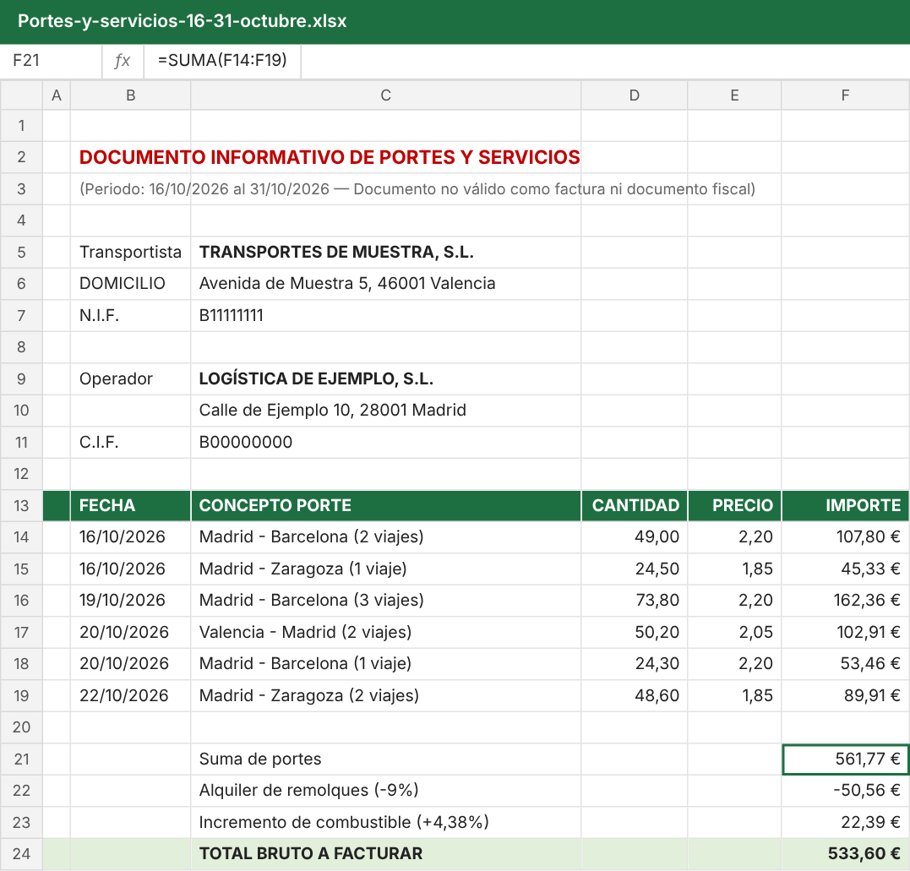Select column B header
Screen dimensions: 910x871
131,95
